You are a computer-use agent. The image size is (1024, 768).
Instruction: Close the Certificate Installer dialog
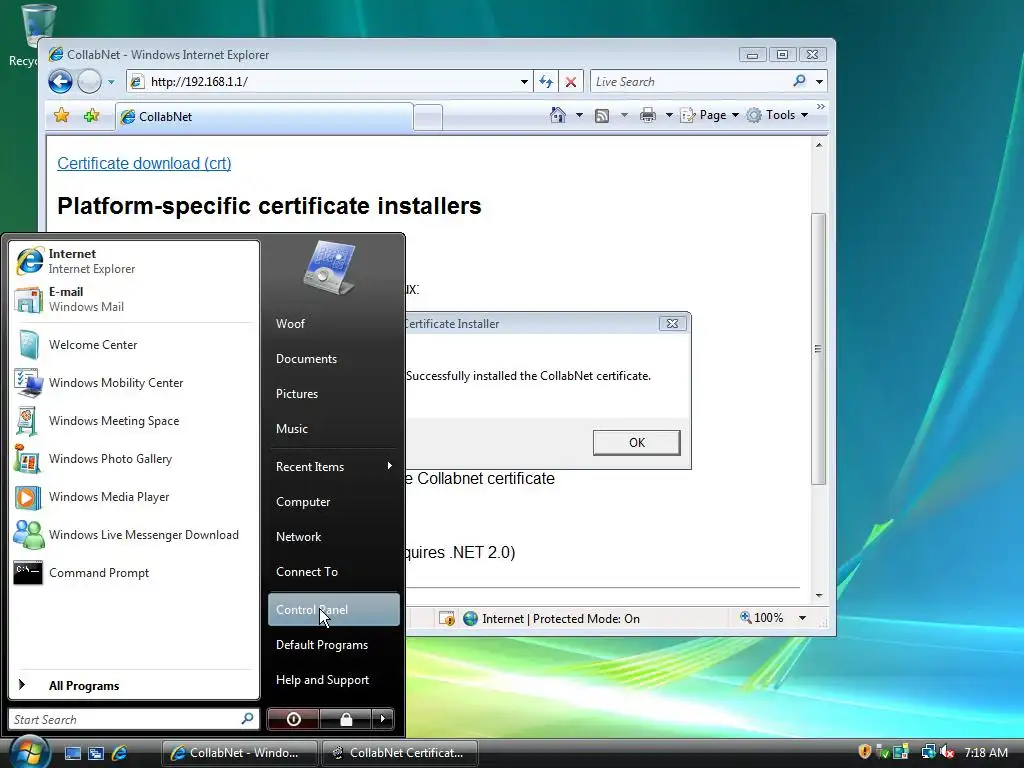coord(672,323)
